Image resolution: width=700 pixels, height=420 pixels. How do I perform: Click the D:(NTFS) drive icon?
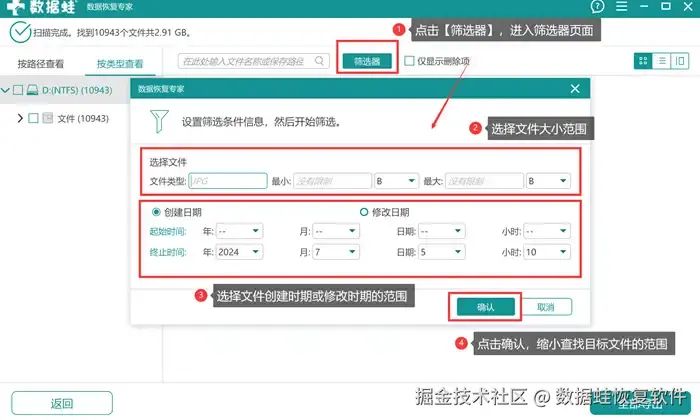(32, 90)
